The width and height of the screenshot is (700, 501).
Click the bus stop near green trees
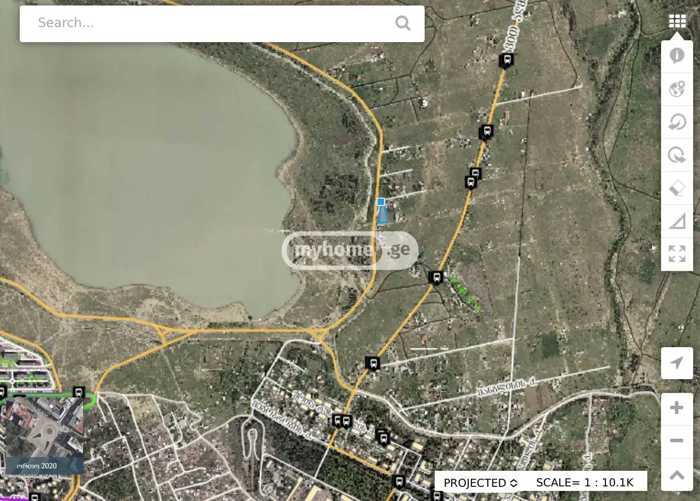[436, 278]
